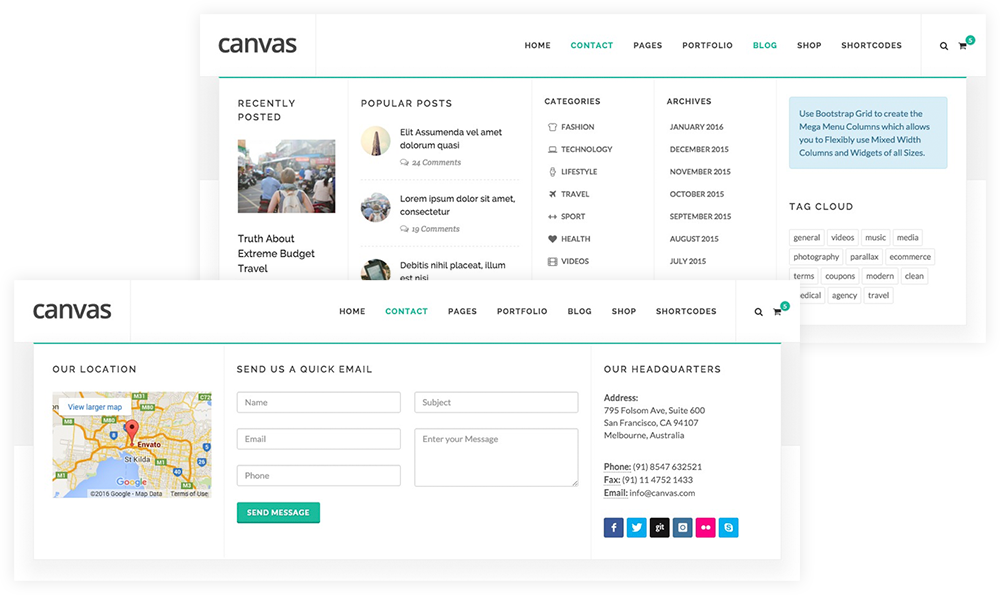
Task: Open the Twitter social link icon
Action: click(637, 527)
